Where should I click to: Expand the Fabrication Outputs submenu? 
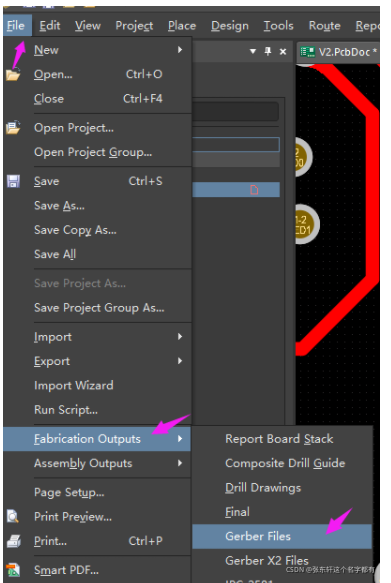97,439
